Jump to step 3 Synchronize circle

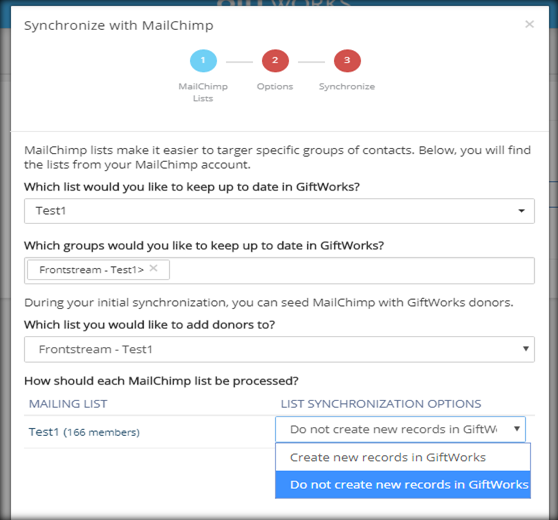click(347, 61)
